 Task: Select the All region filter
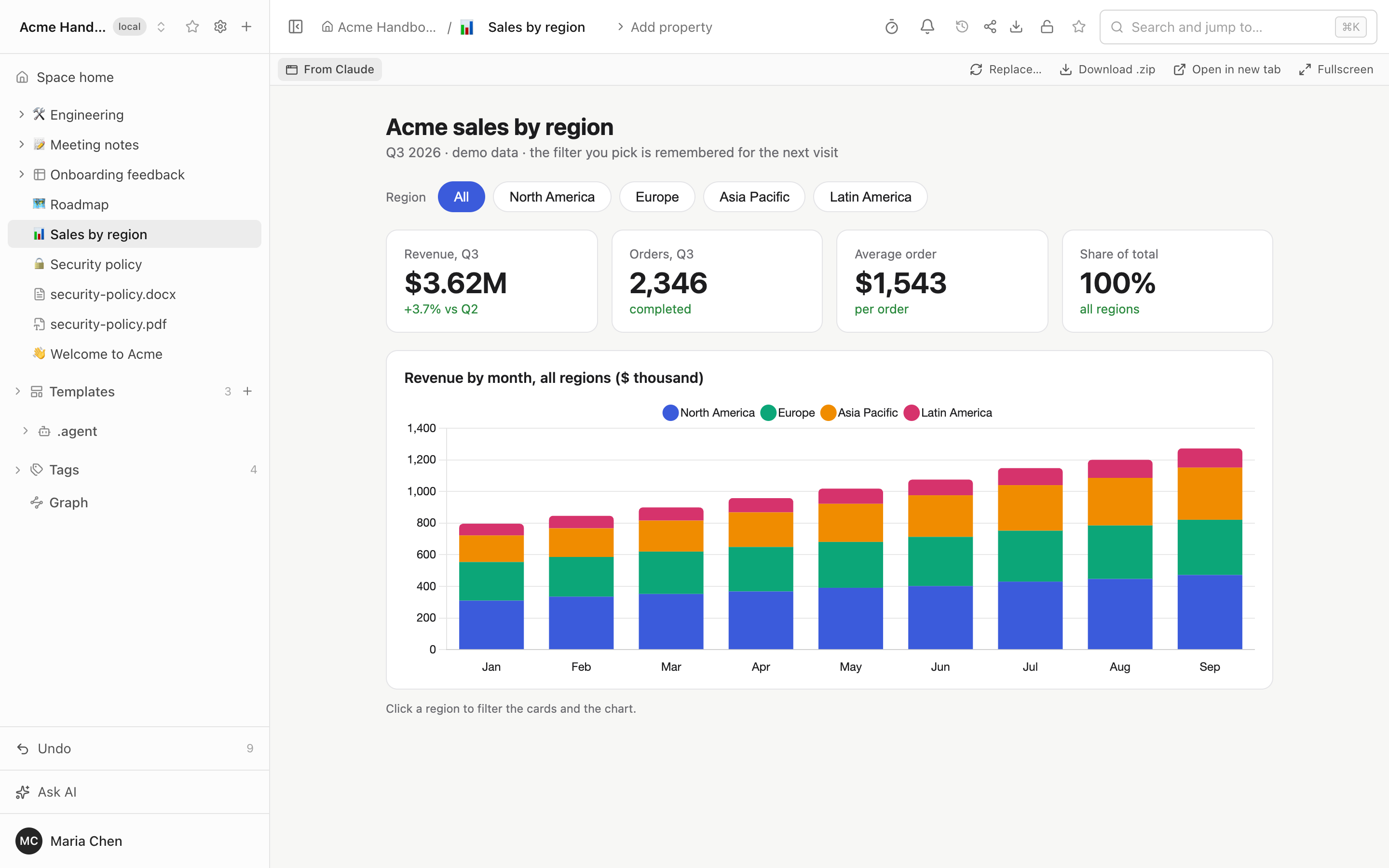461,197
